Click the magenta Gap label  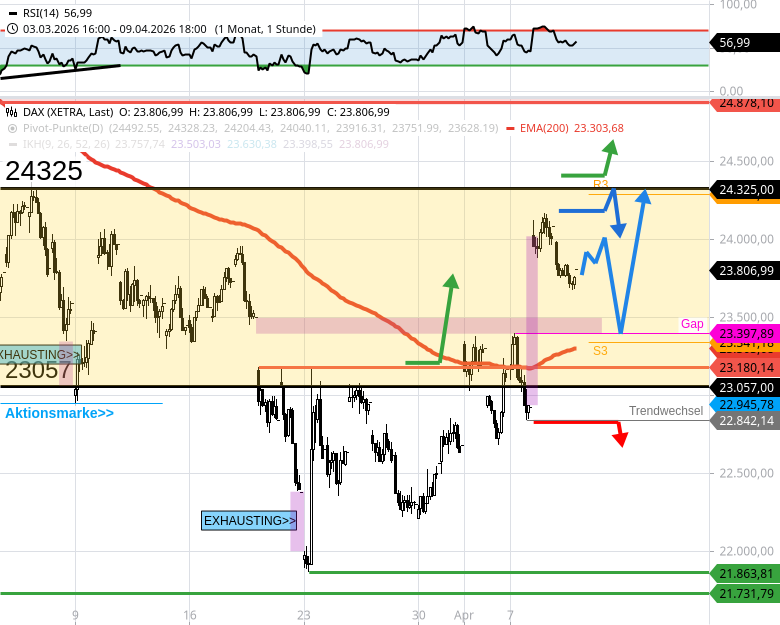coord(692,324)
